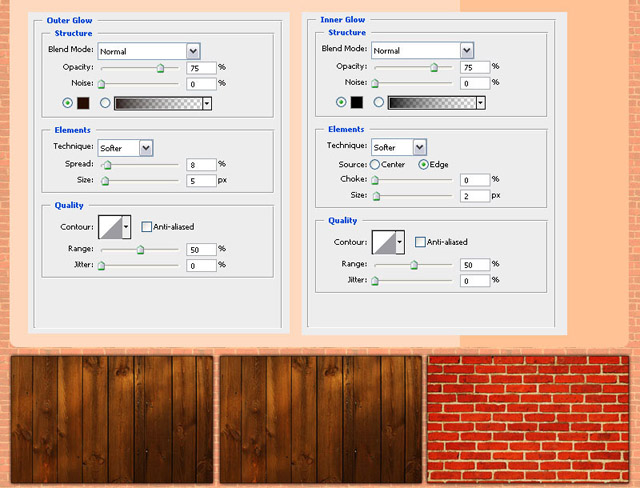Click Inner Glow Choke value field
Image resolution: width=640 pixels, height=488 pixels.
tap(475, 180)
